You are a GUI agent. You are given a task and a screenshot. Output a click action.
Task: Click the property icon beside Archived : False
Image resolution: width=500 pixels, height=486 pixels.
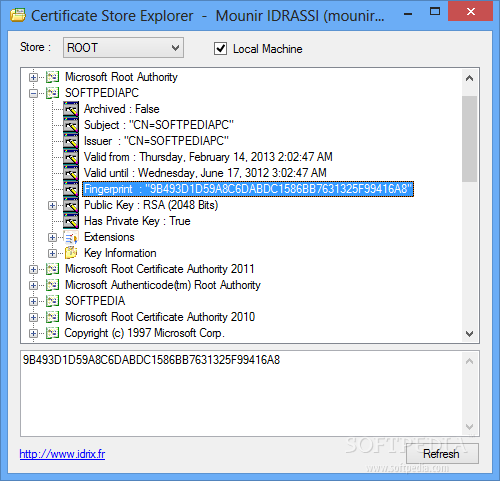click(71, 109)
